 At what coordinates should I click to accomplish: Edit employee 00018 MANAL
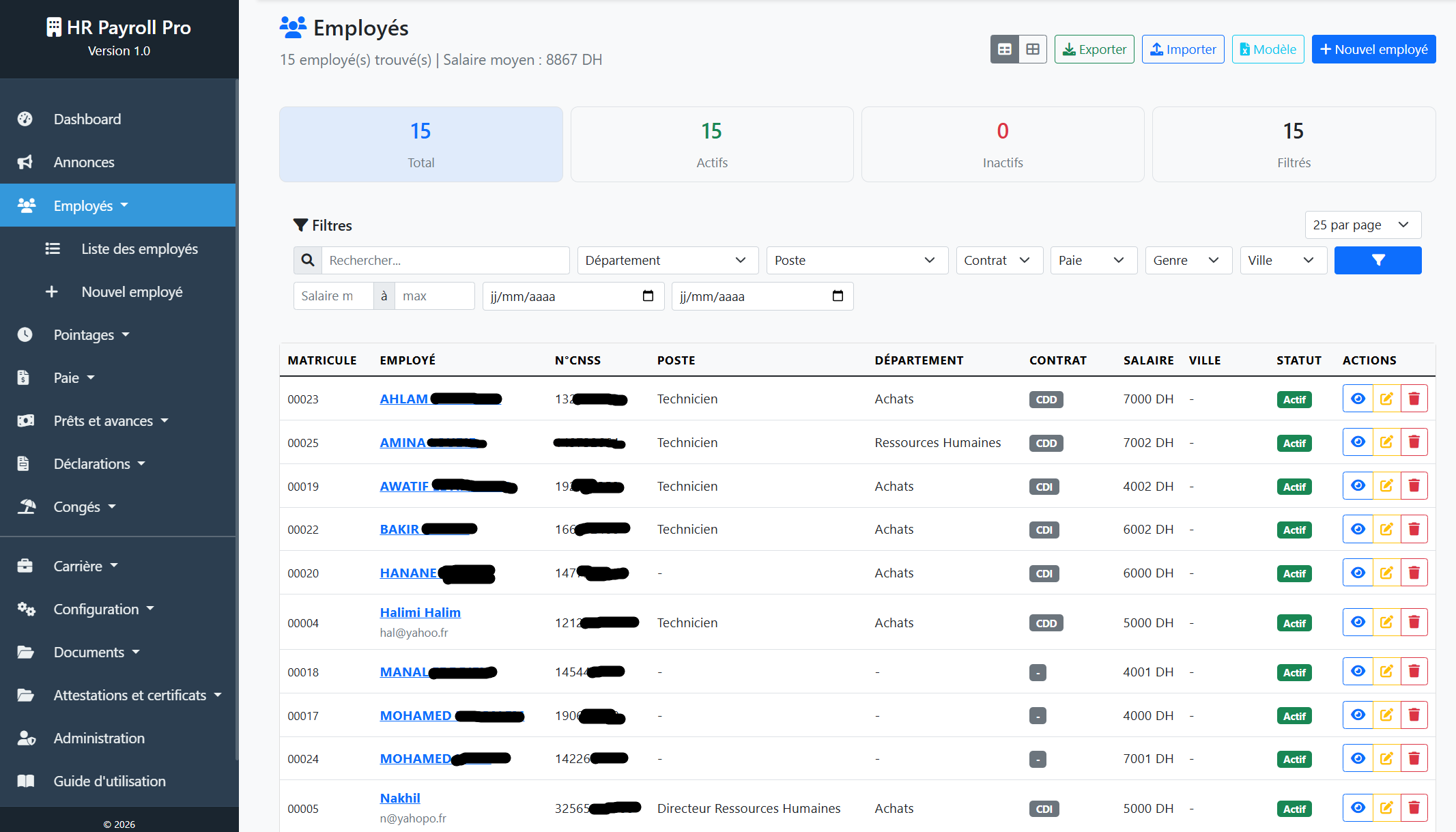click(x=1386, y=672)
